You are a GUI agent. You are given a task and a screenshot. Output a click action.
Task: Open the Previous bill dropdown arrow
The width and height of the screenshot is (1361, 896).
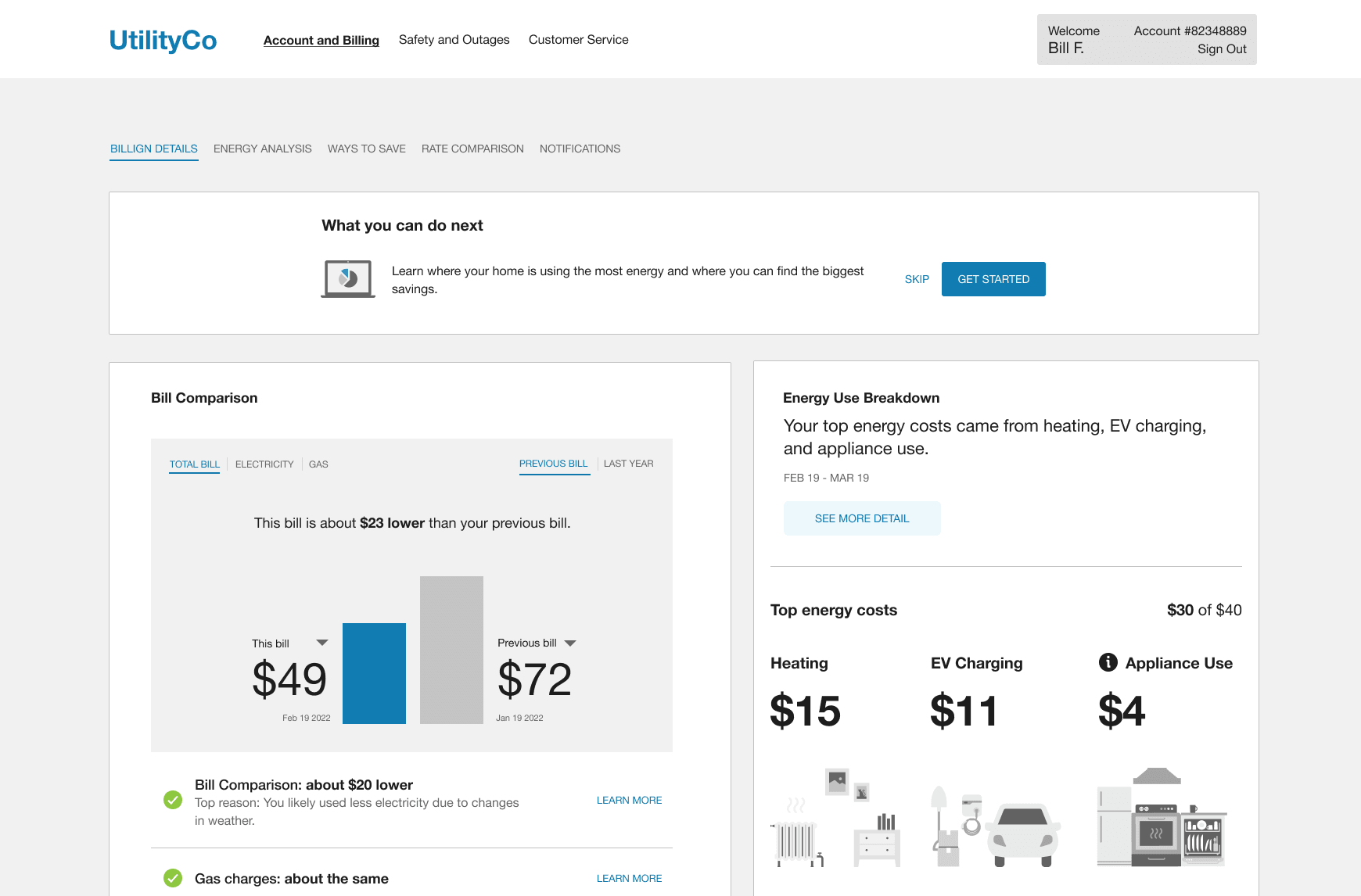pyautogui.click(x=572, y=643)
